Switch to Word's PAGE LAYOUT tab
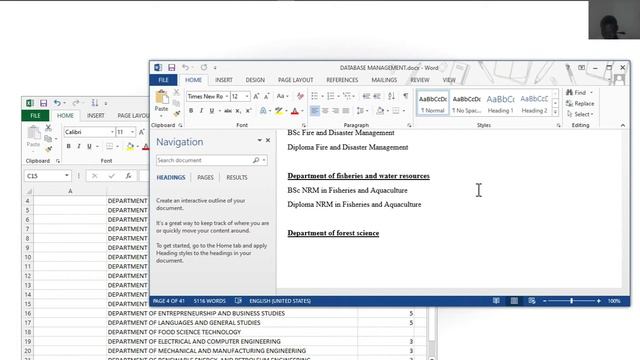 pyautogui.click(x=296, y=80)
